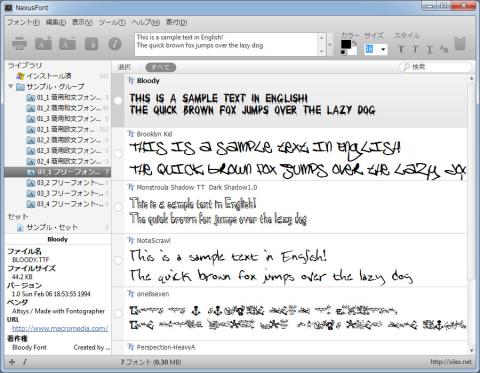This screenshot has width=480, height=373.
Task: Open the 表示(V) menu
Action: coord(82,22)
